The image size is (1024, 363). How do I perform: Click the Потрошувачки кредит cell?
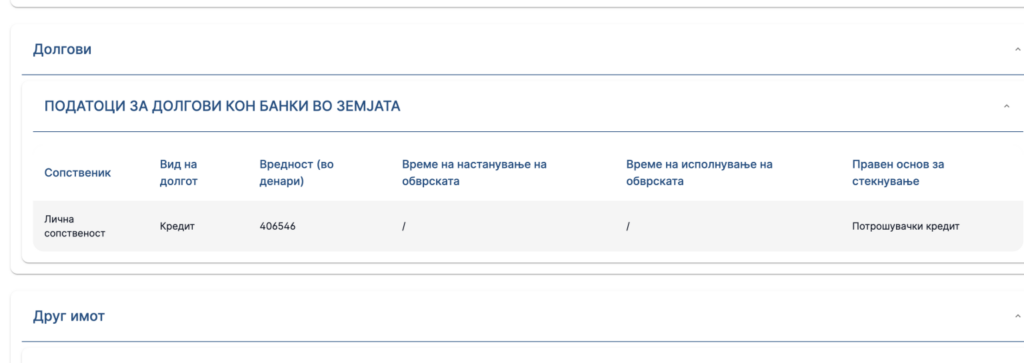click(906, 227)
